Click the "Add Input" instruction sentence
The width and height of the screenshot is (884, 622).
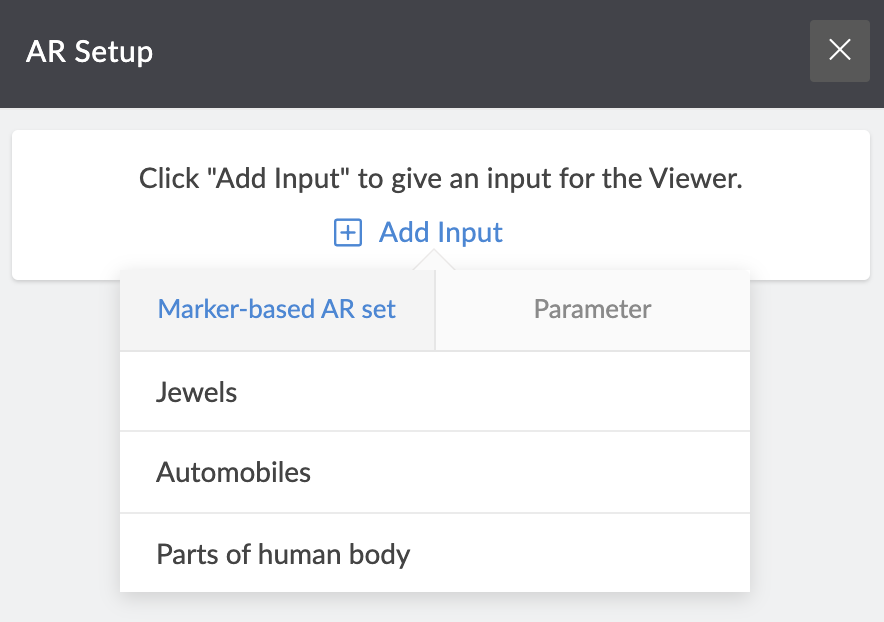coord(440,179)
